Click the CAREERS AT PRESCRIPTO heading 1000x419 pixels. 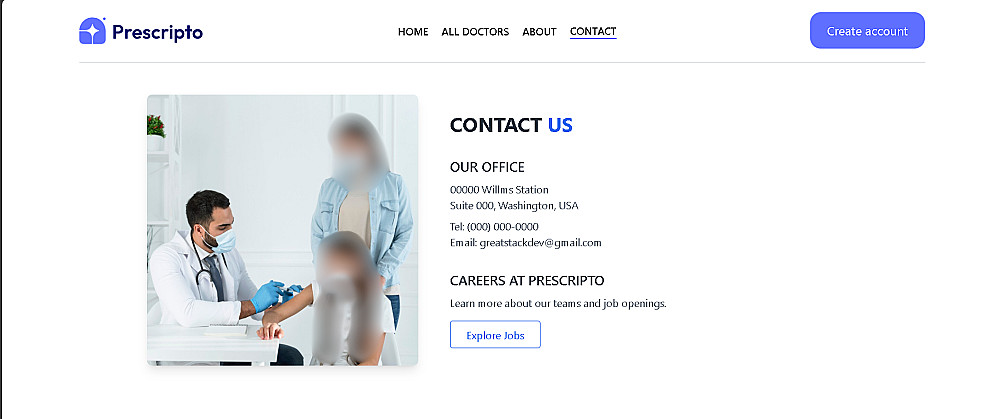[527, 281]
